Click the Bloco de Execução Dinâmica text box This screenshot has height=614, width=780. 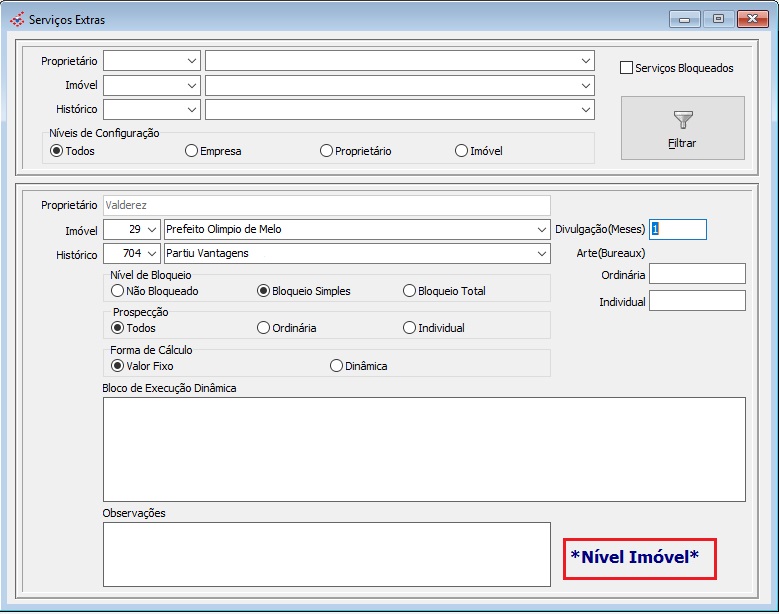[x=424, y=449]
